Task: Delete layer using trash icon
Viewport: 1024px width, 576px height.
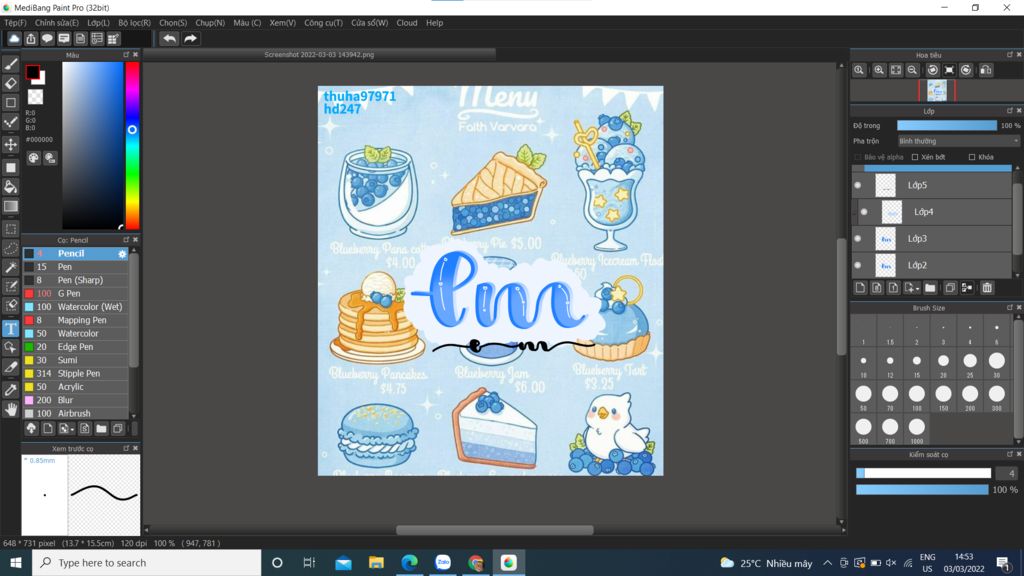Action: (x=987, y=288)
